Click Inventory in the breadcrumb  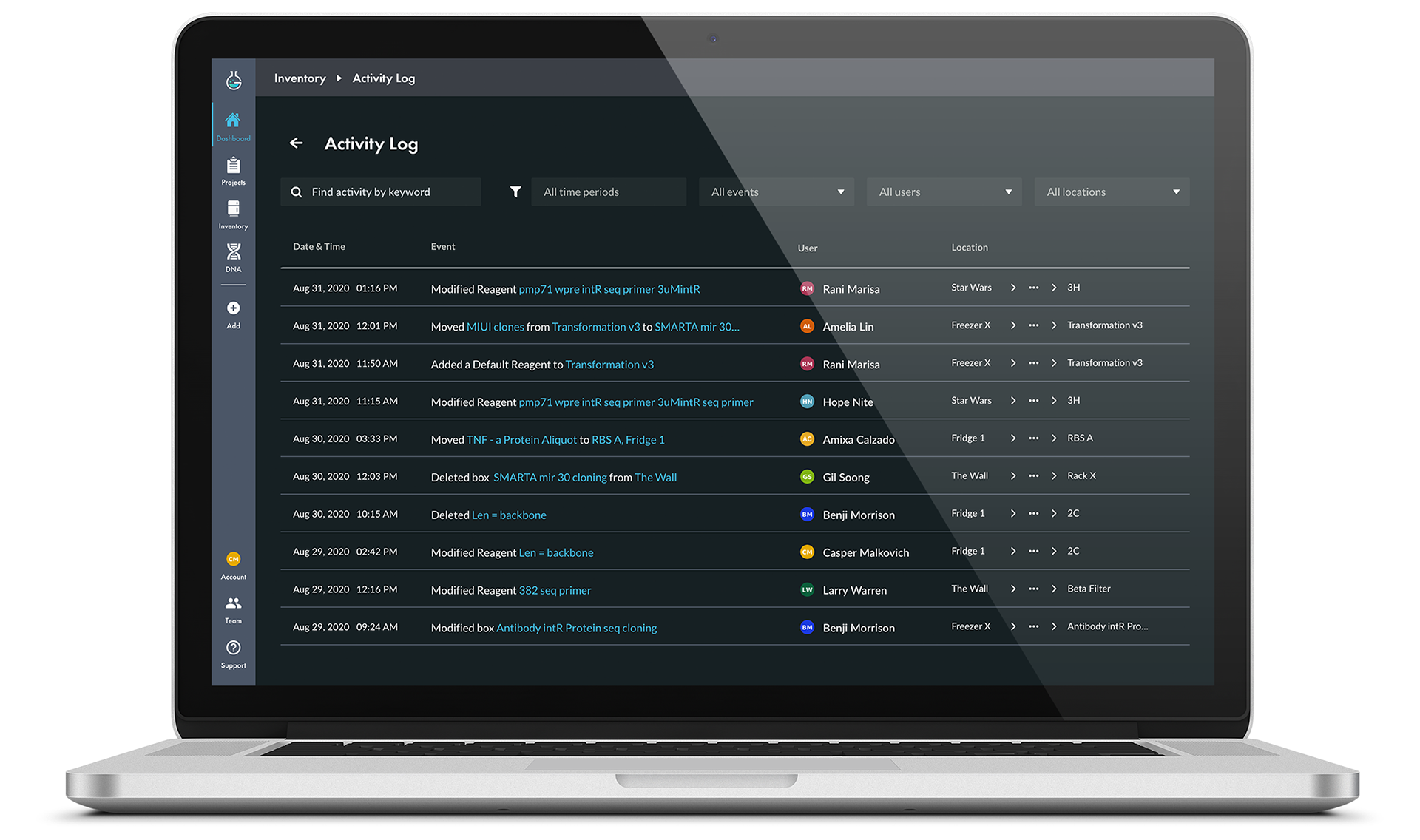click(x=300, y=78)
